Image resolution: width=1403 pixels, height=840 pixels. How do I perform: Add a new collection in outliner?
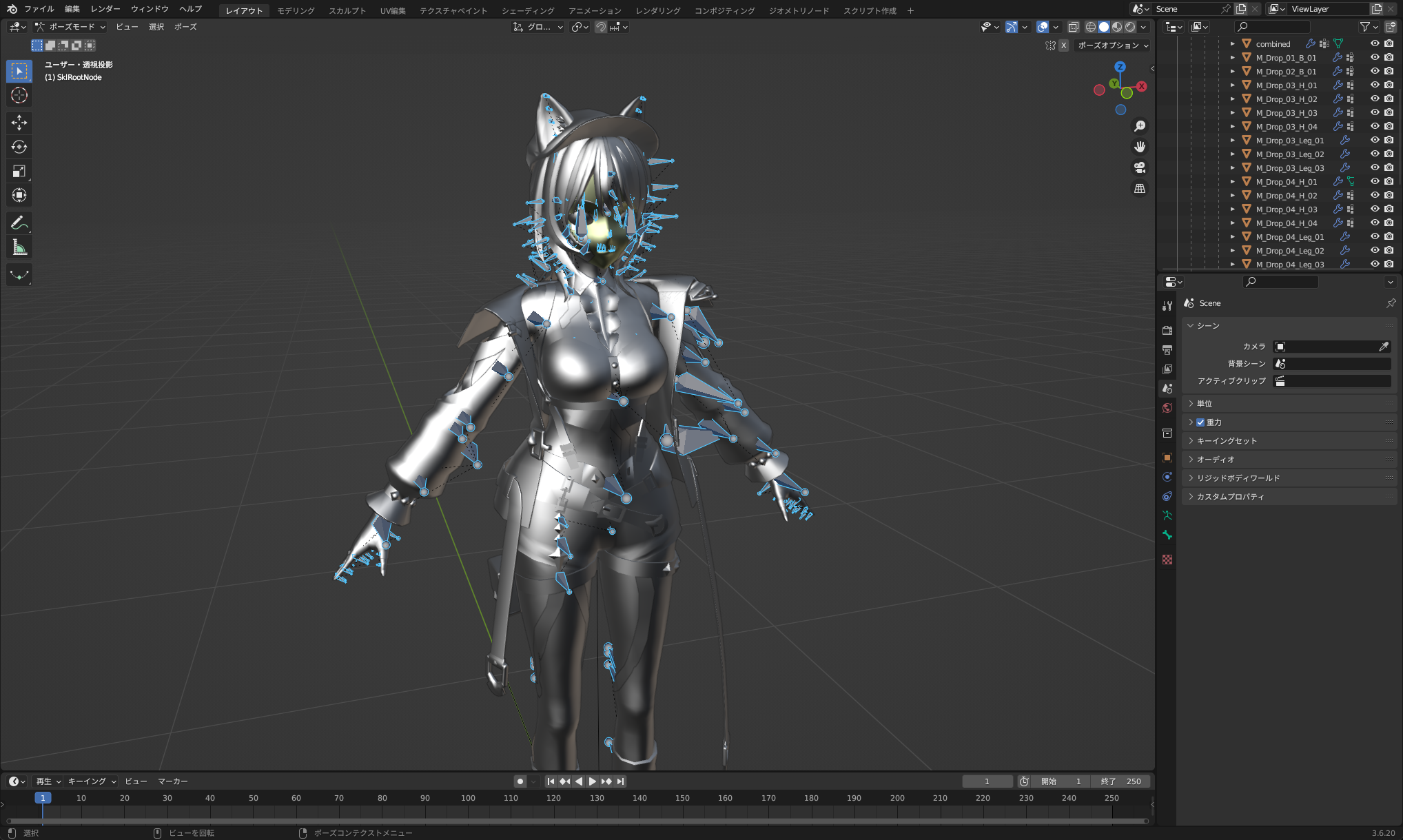point(1390,27)
